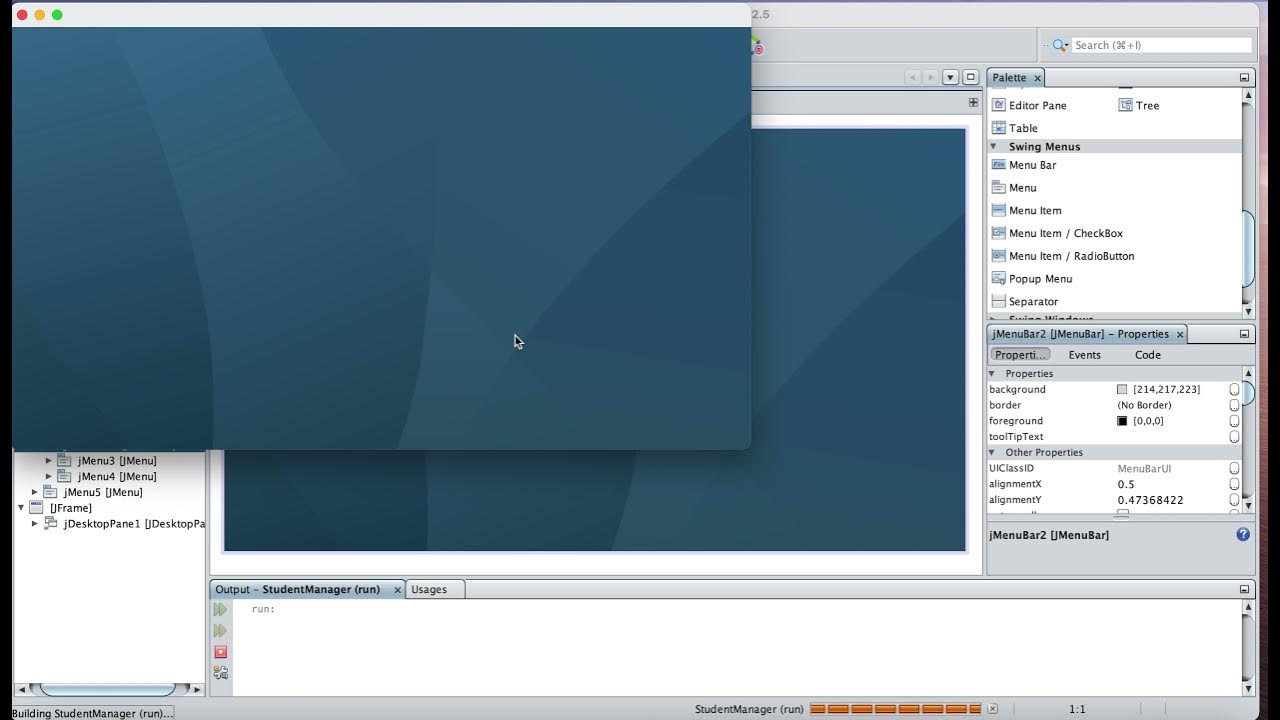The width and height of the screenshot is (1280, 720).
Task: Choose the Menu Item palette component
Action: pyautogui.click(x=1026, y=211)
